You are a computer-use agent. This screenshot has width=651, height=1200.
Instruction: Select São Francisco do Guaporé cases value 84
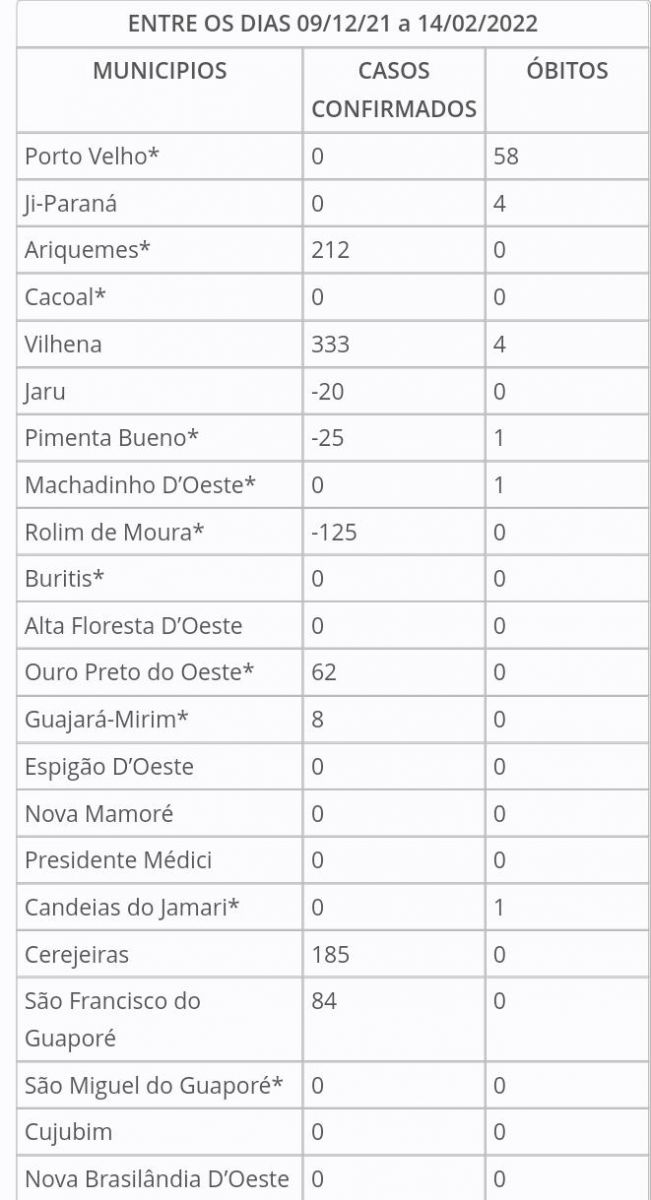coord(324,1001)
